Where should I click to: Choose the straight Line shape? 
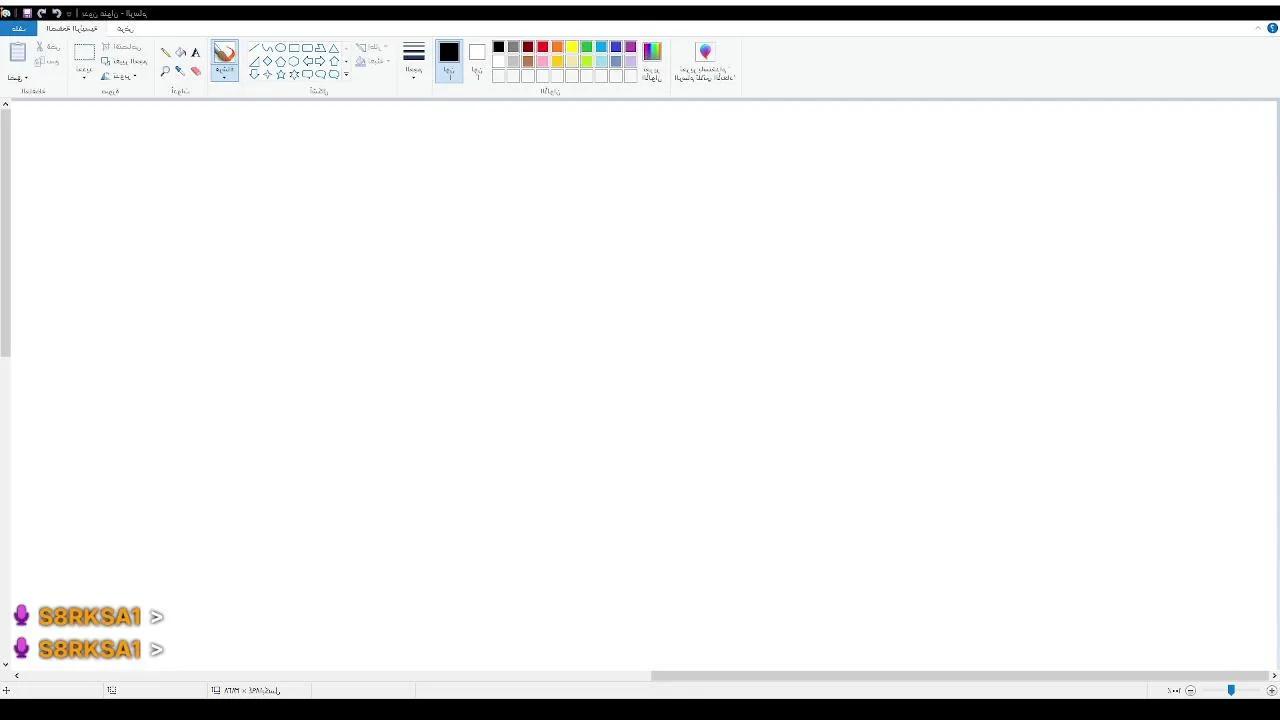coord(254,47)
